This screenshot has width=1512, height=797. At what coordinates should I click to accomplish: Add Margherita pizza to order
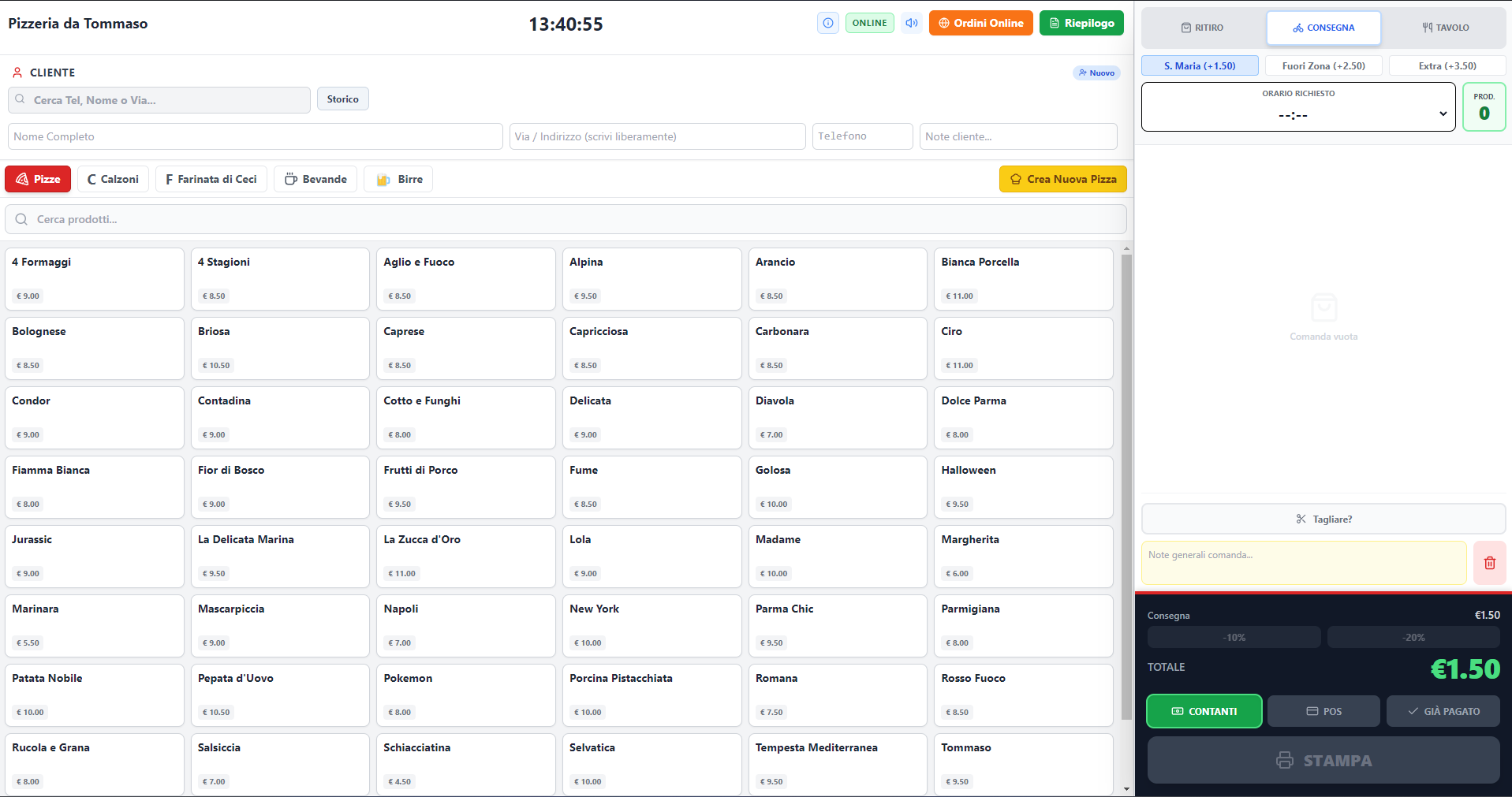(1023, 557)
